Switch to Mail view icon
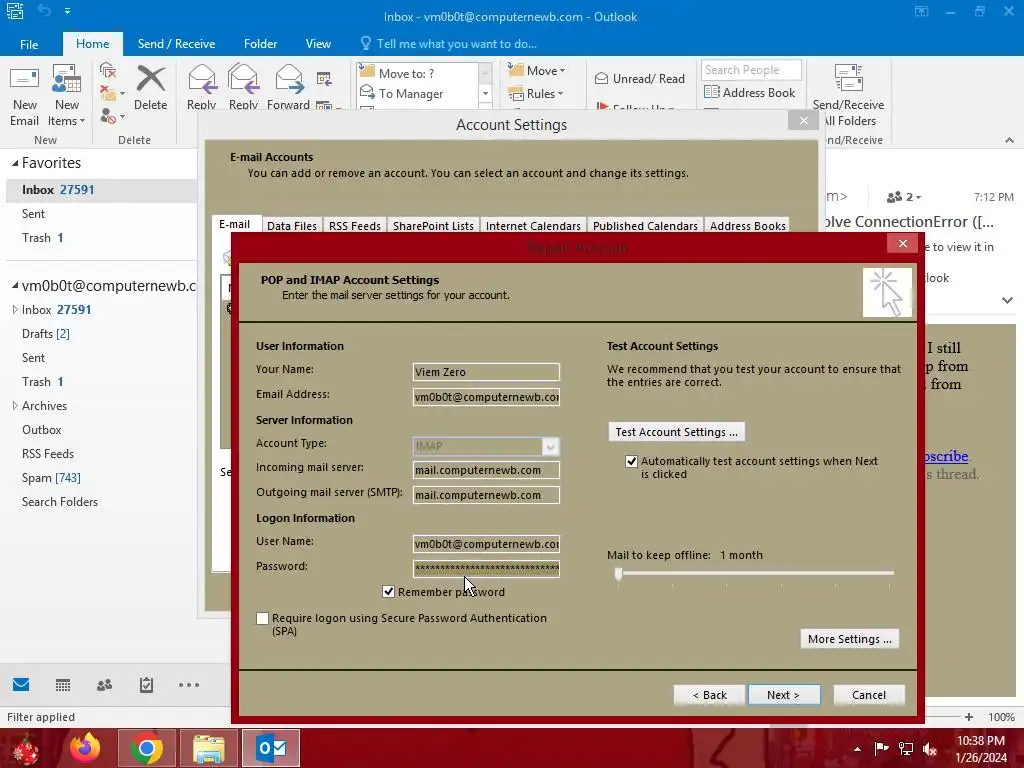This screenshot has height=768, width=1024. tap(21, 684)
